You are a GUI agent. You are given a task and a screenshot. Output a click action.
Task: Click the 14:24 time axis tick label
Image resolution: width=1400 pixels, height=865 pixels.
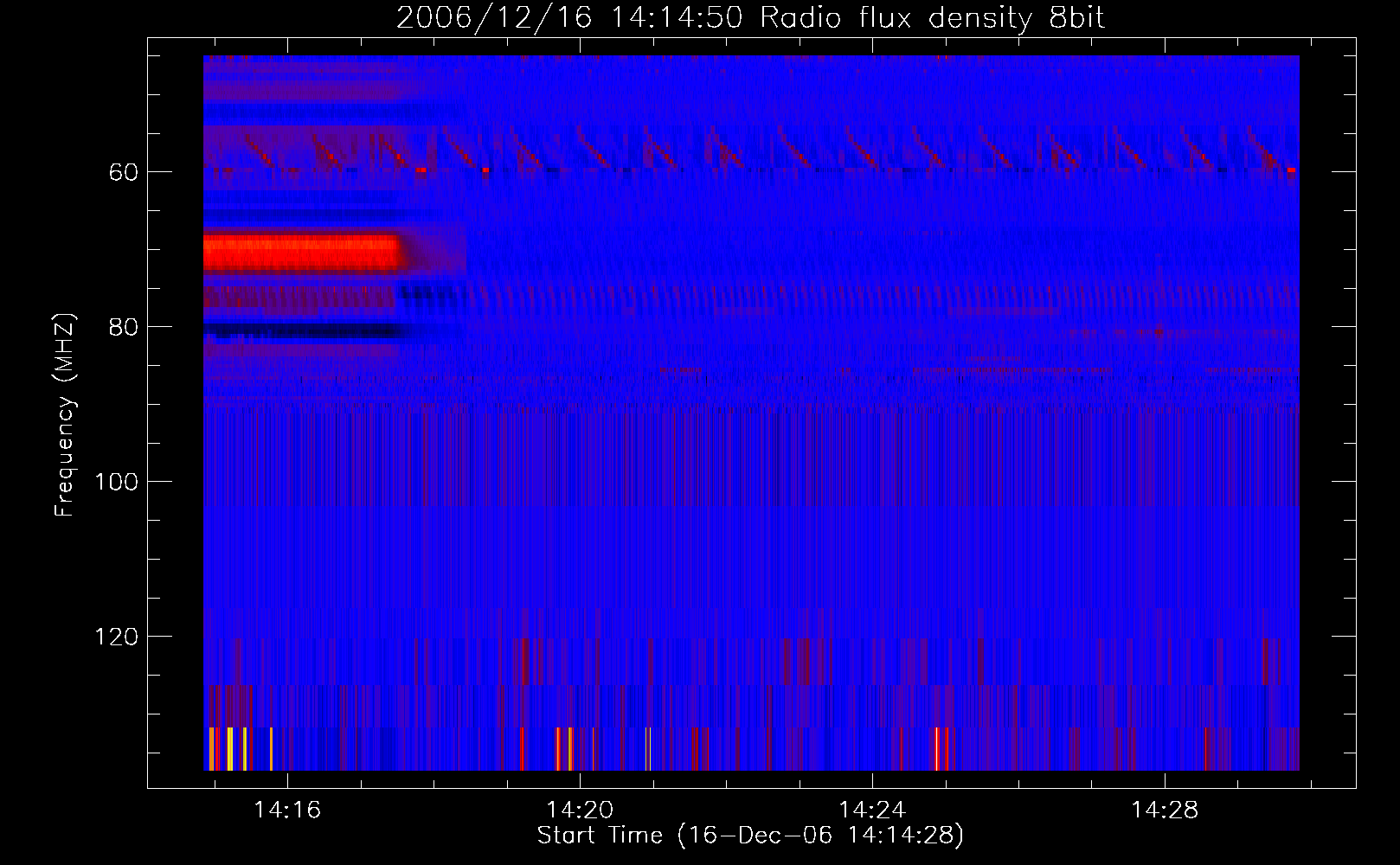tap(872, 810)
